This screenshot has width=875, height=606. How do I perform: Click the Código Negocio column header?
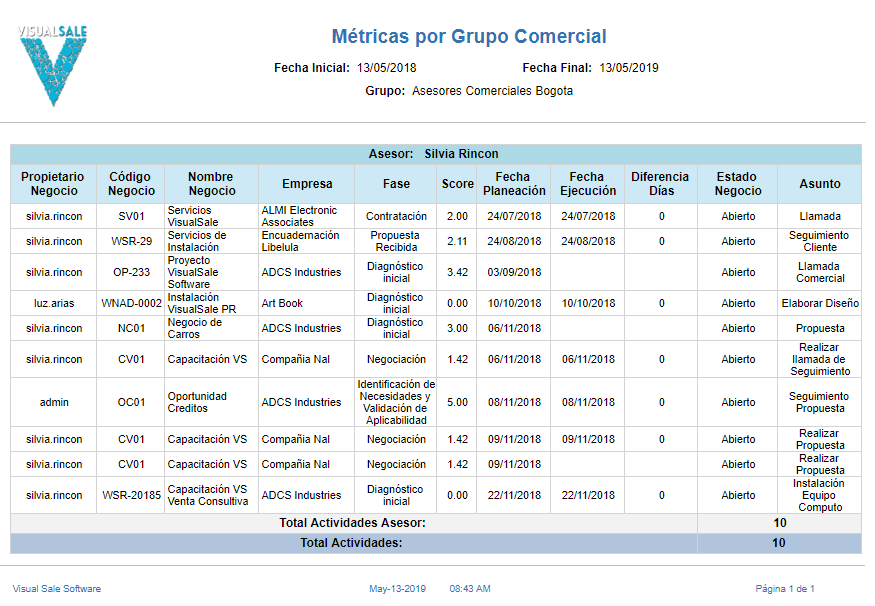point(131,184)
